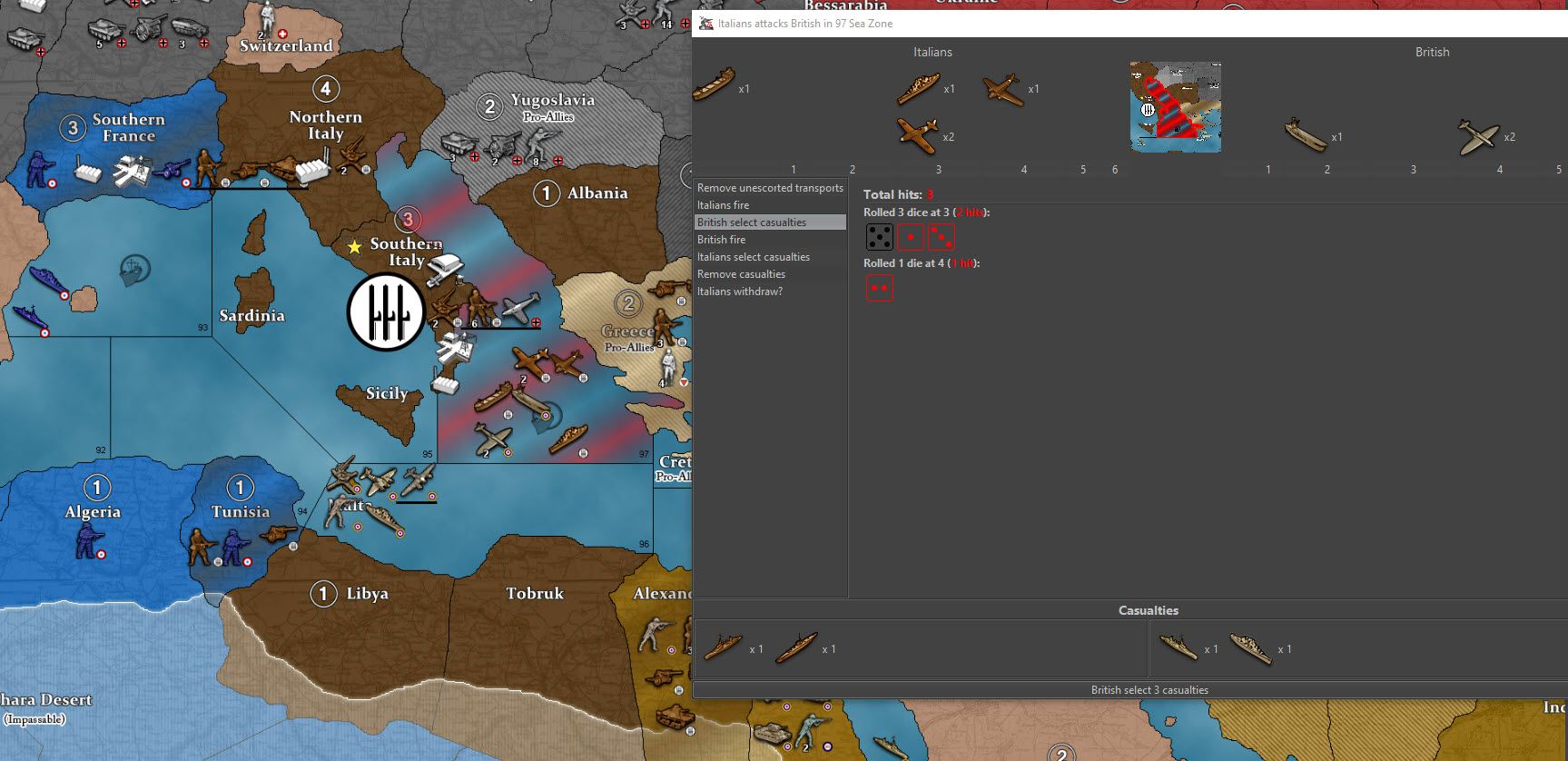Select the British aircraft carrier unit icon
1568x761 pixels.
point(1306,135)
